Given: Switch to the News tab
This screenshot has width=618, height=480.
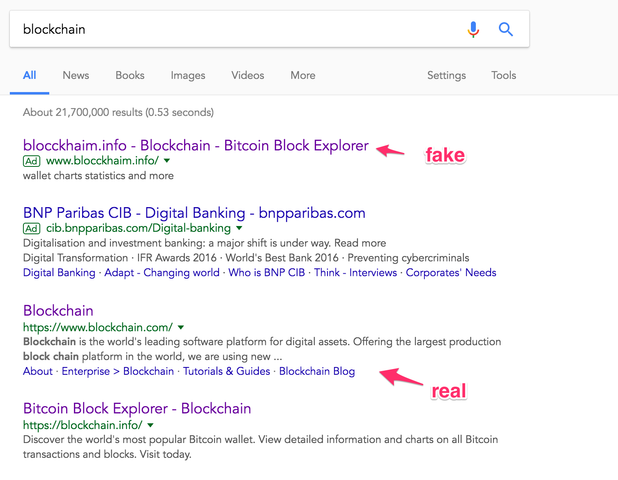Looking at the screenshot, I should (76, 75).
